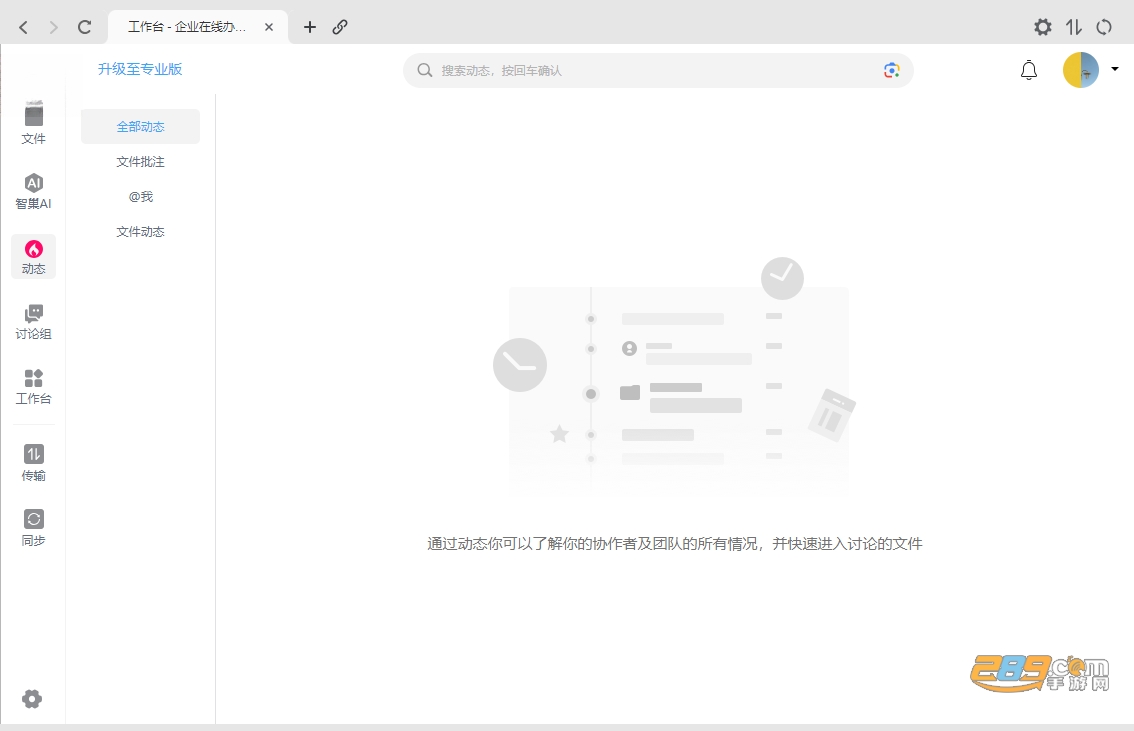Screen dimensions: 1134x731
Task: Open 传输 in the sidebar
Action: pyautogui.click(x=33, y=463)
